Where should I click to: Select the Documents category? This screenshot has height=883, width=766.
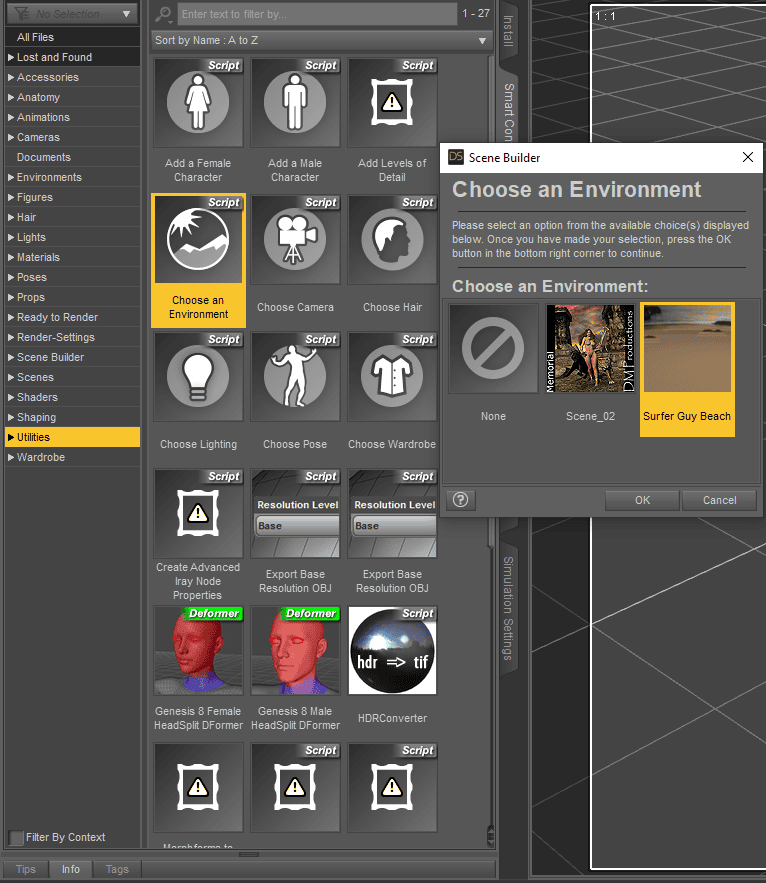72,157
